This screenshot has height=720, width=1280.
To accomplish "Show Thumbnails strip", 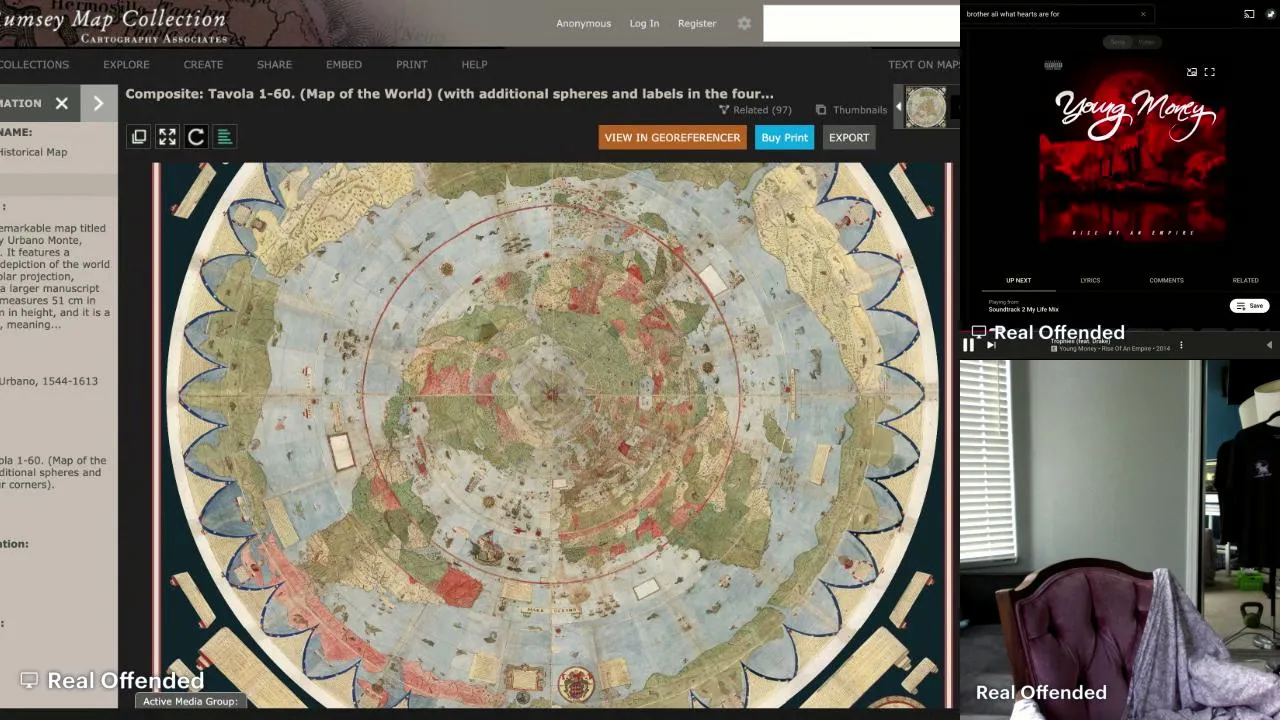I will (x=851, y=110).
